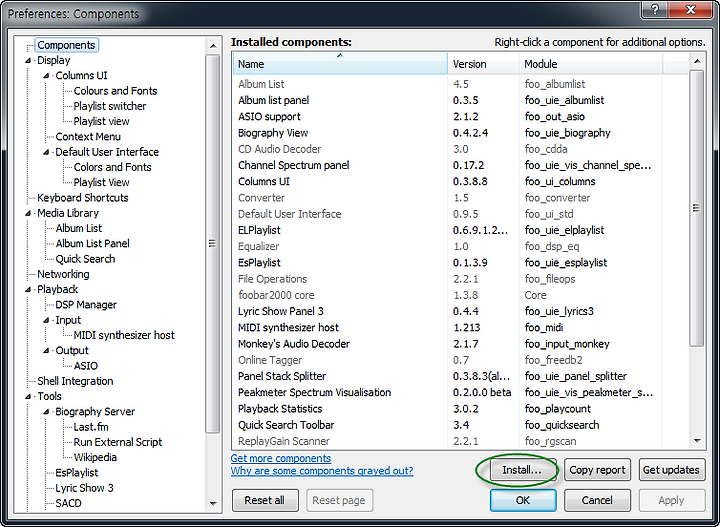Click the Install... button
Screen dimensions: 720x527
(x=523, y=470)
